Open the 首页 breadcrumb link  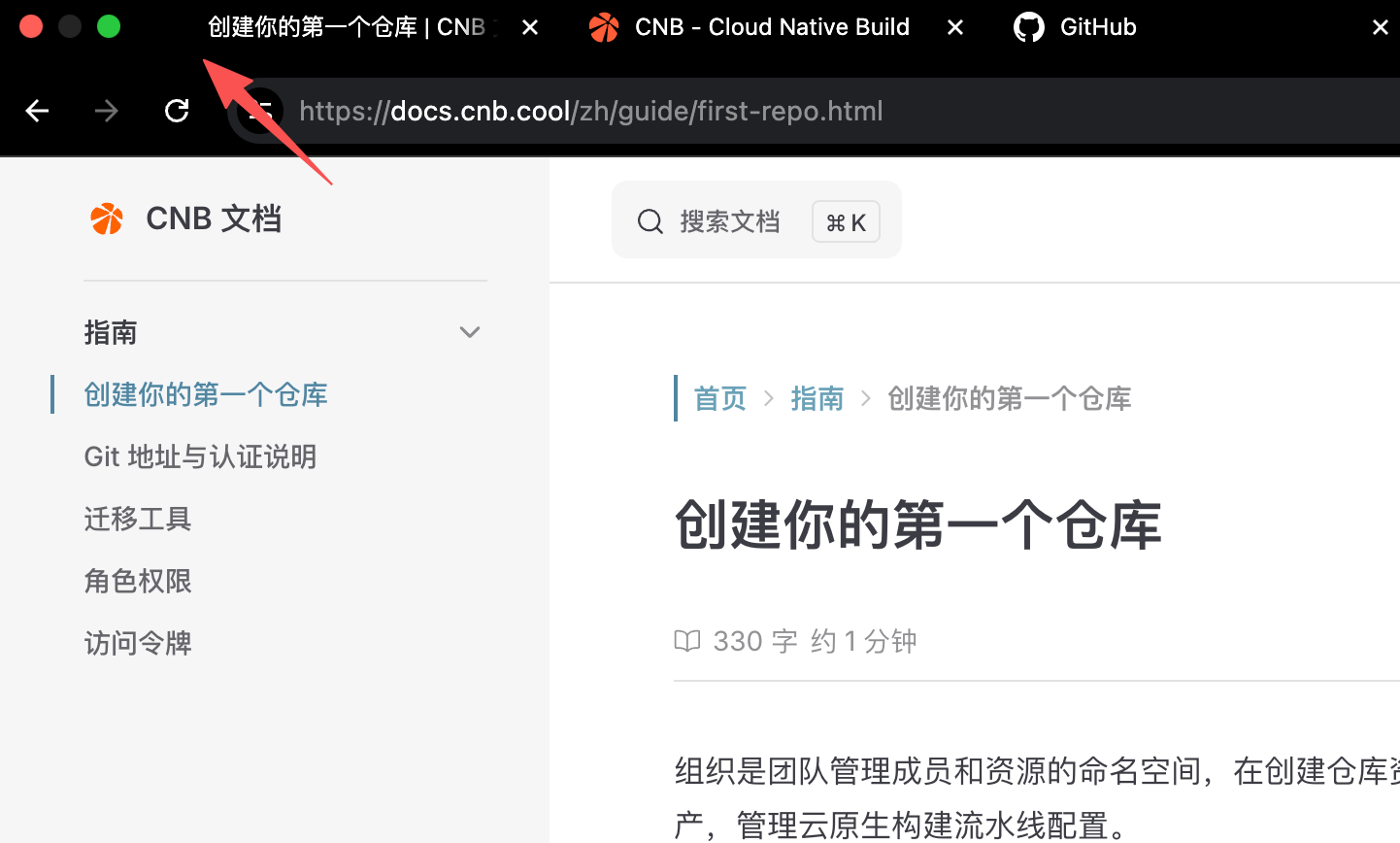[x=719, y=398]
